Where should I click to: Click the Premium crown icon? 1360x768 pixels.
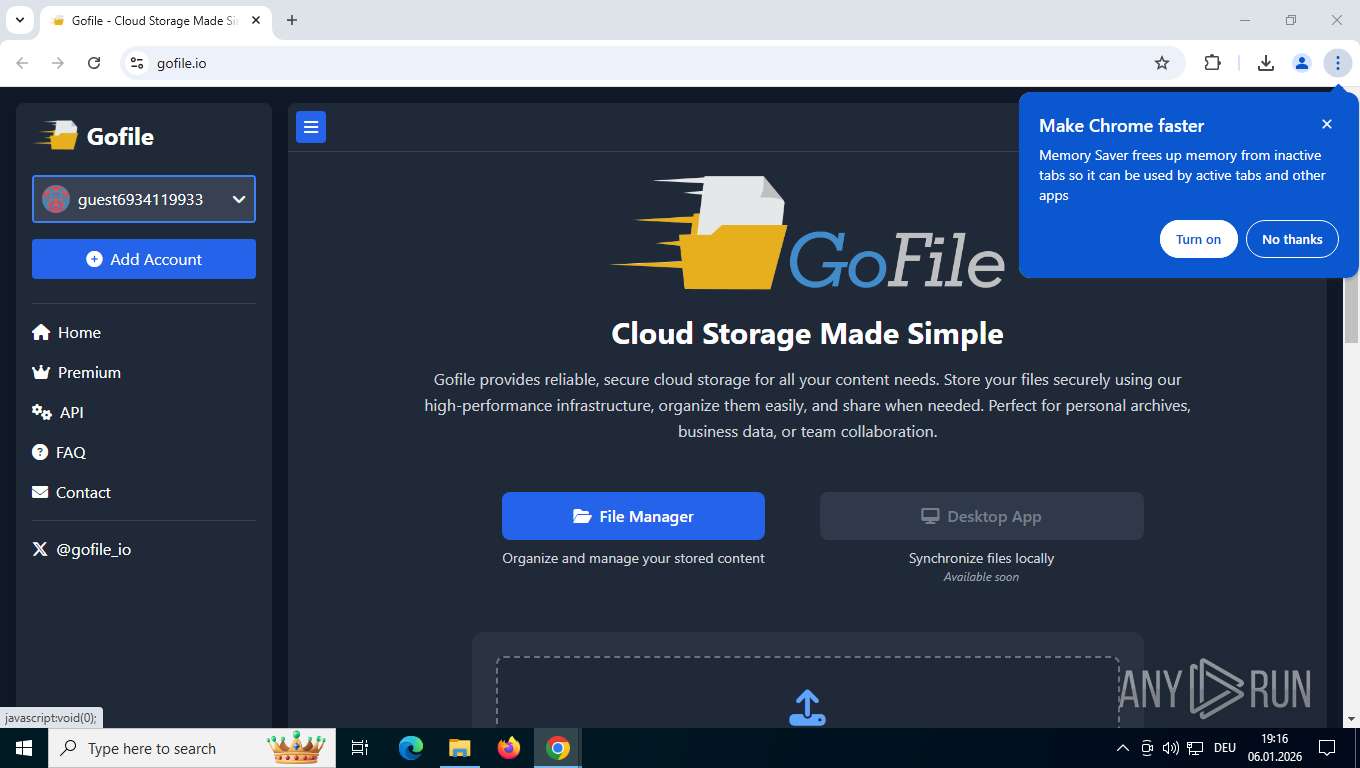coord(41,372)
